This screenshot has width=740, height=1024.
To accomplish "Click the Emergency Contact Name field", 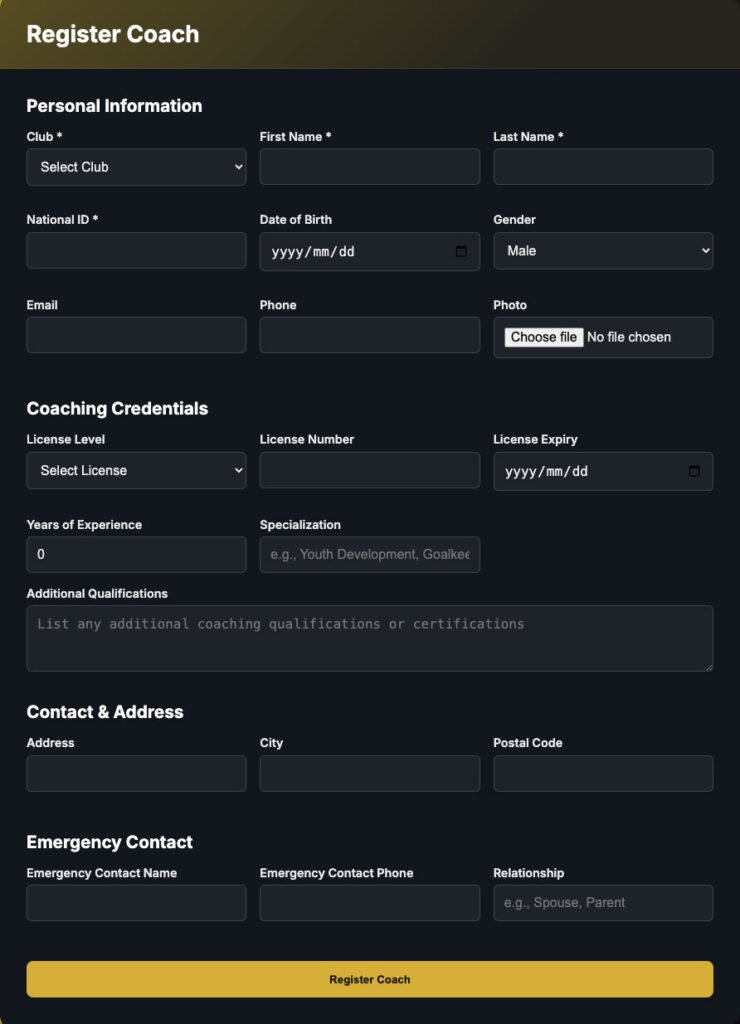I will 136,902.
